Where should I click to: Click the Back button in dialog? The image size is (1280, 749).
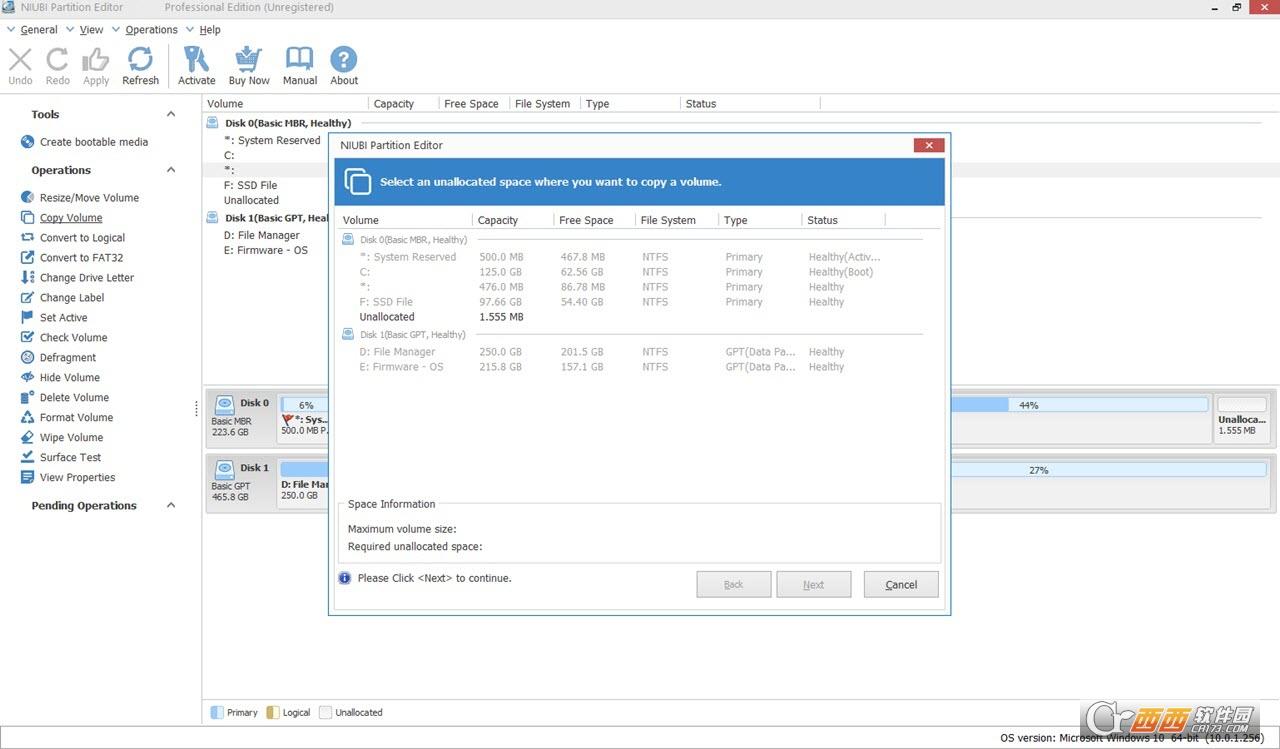[734, 585]
